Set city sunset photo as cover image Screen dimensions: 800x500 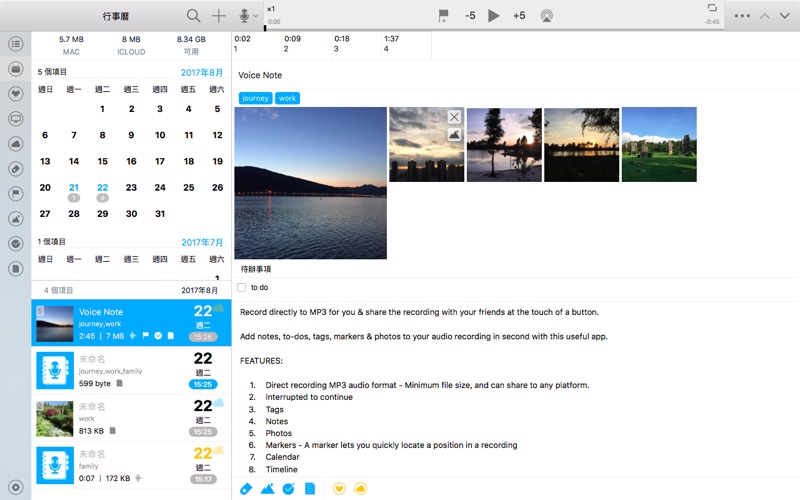(454, 135)
